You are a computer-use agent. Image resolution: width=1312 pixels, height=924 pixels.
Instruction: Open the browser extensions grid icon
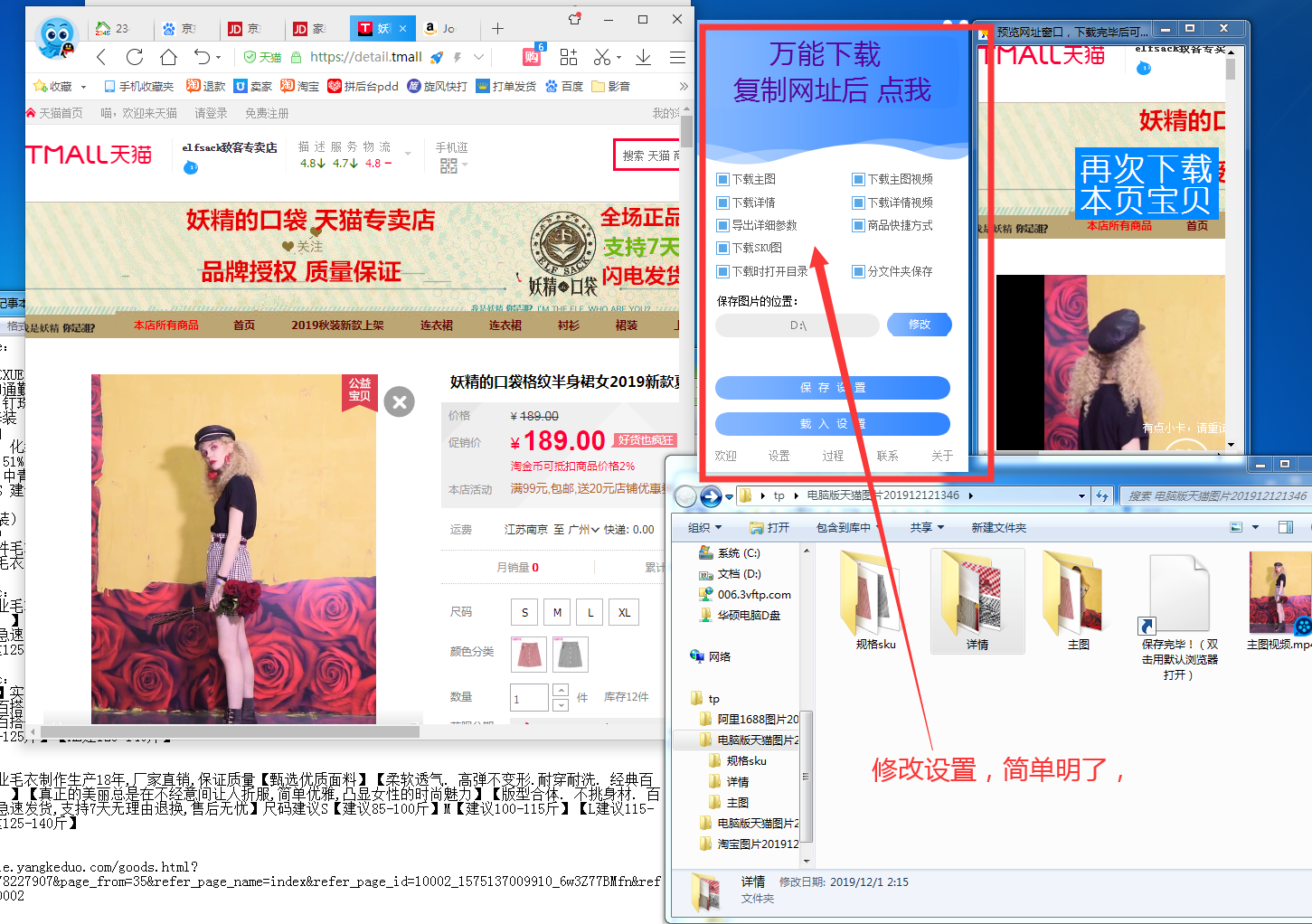pyautogui.click(x=569, y=57)
